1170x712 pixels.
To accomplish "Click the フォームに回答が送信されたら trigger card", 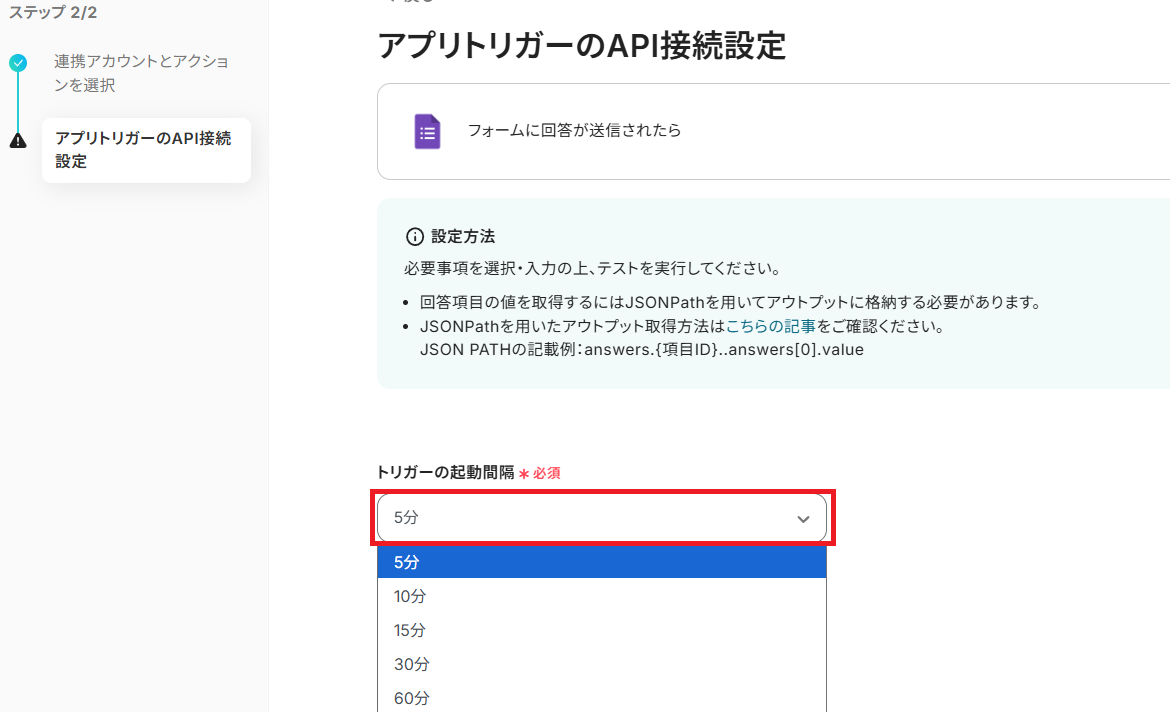I will 770,131.
